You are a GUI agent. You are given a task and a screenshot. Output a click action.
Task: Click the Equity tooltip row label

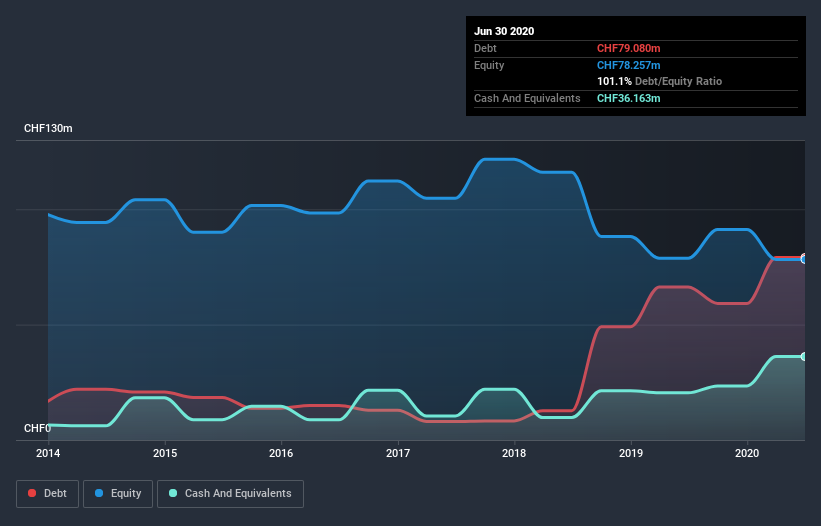pos(489,65)
